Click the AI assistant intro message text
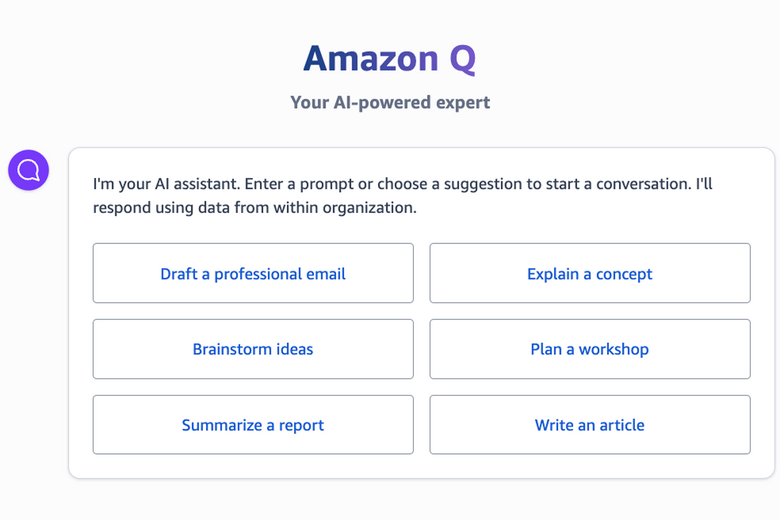Image resolution: width=780 pixels, height=520 pixels. click(402, 185)
